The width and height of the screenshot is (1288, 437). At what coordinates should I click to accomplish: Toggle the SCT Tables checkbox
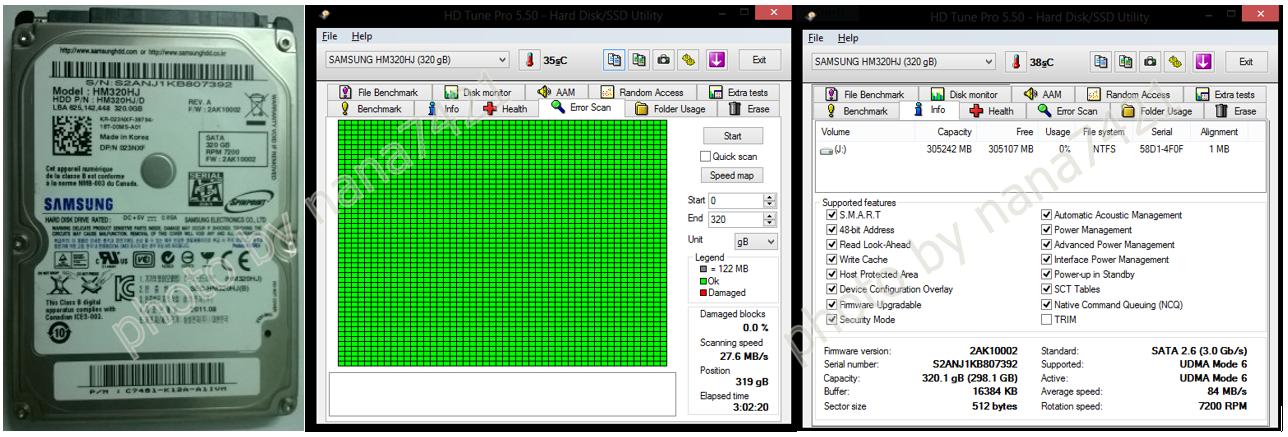click(1046, 290)
